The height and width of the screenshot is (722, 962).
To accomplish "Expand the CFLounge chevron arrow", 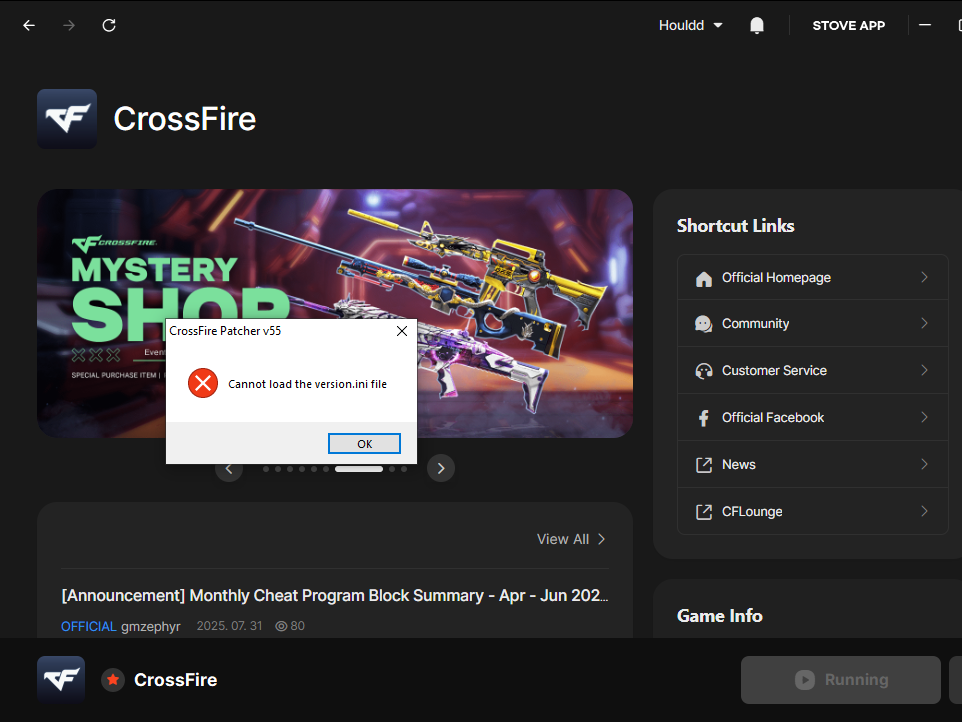I will [x=924, y=512].
